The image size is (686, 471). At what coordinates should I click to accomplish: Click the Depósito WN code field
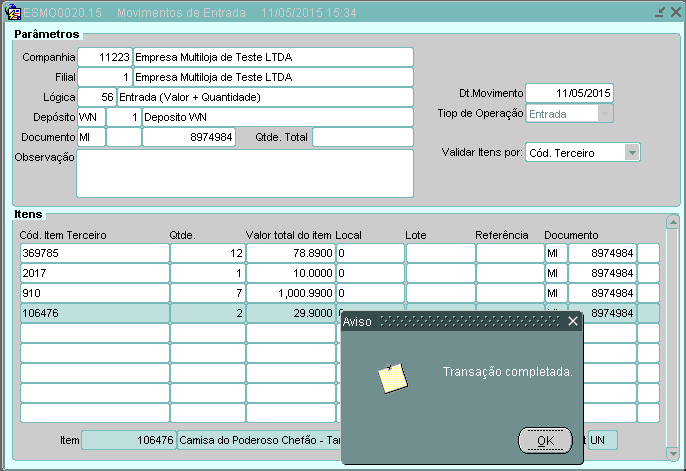[91, 117]
